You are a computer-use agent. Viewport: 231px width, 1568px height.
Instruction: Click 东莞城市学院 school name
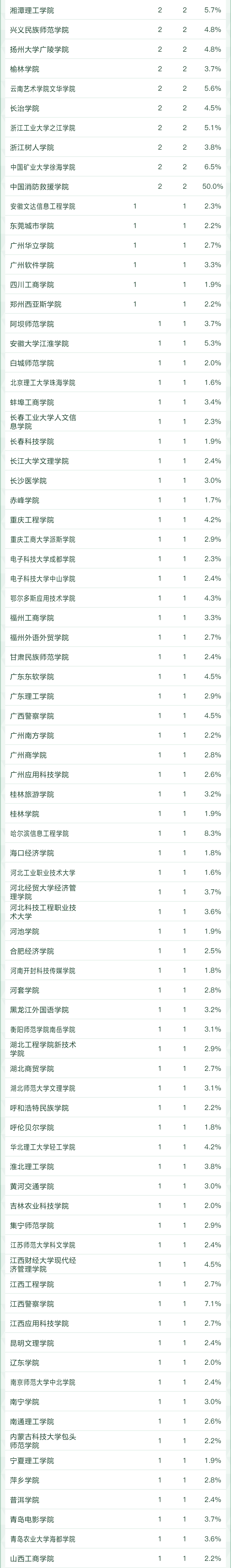[32, 226]
